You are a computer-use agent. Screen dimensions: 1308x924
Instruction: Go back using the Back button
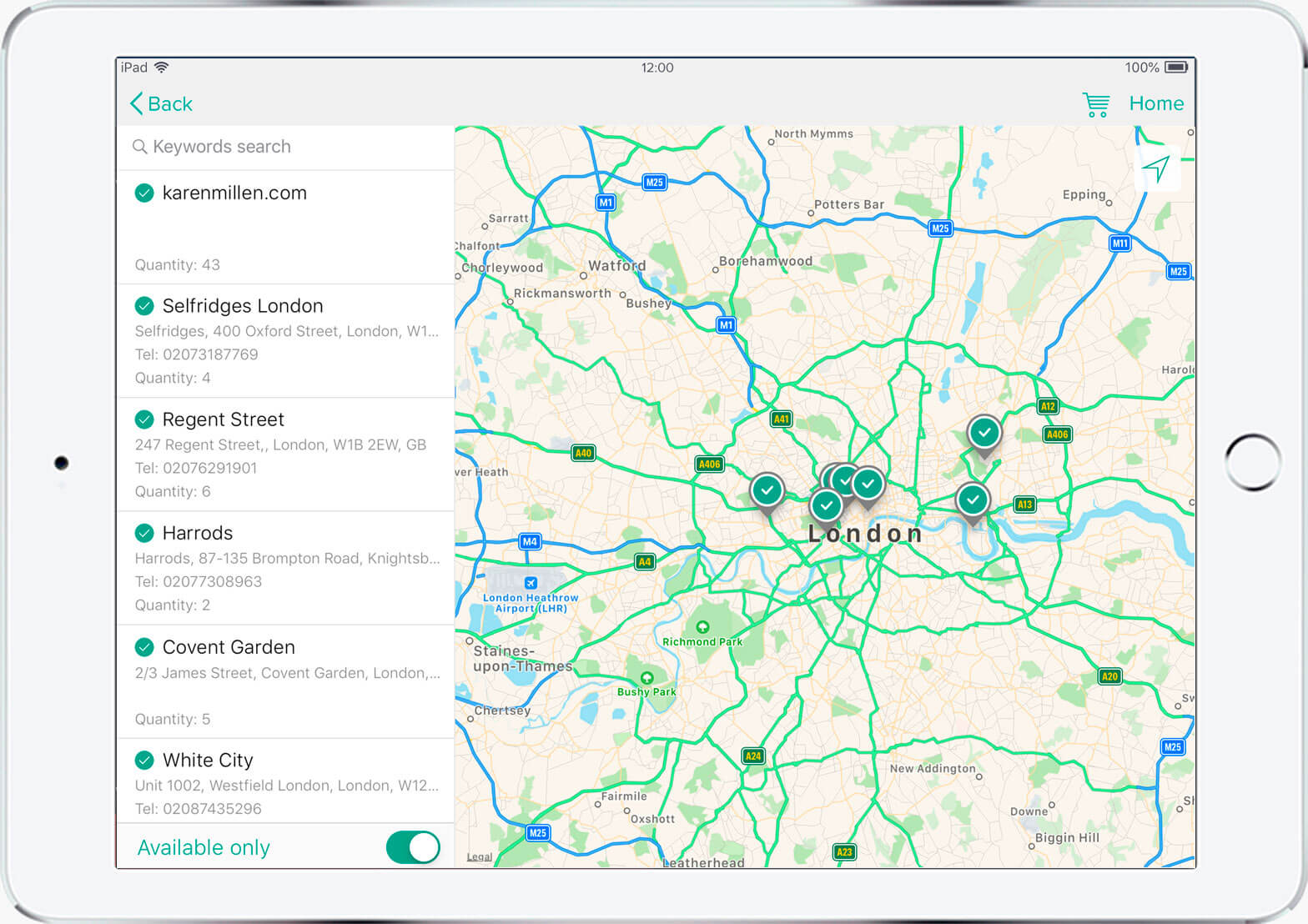(161, 103)
